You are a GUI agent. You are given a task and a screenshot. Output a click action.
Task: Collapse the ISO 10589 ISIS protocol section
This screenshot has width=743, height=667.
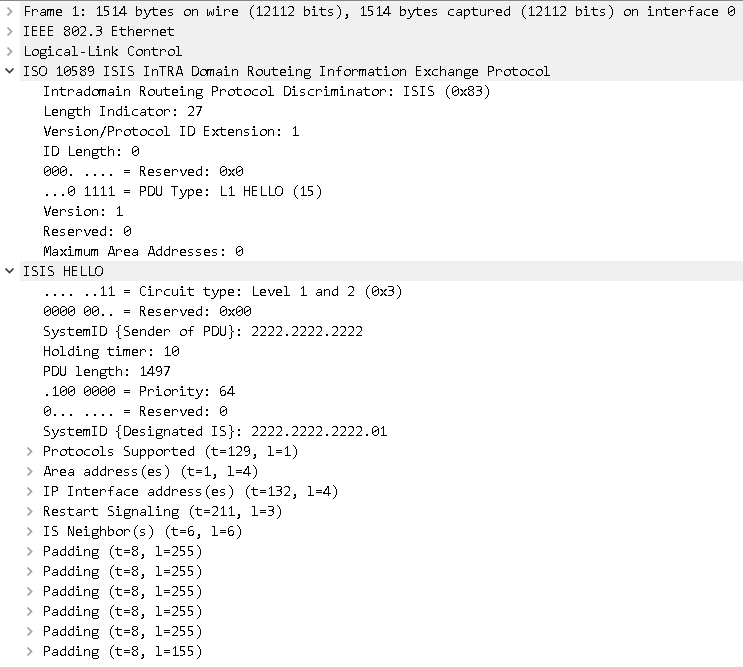10,71
